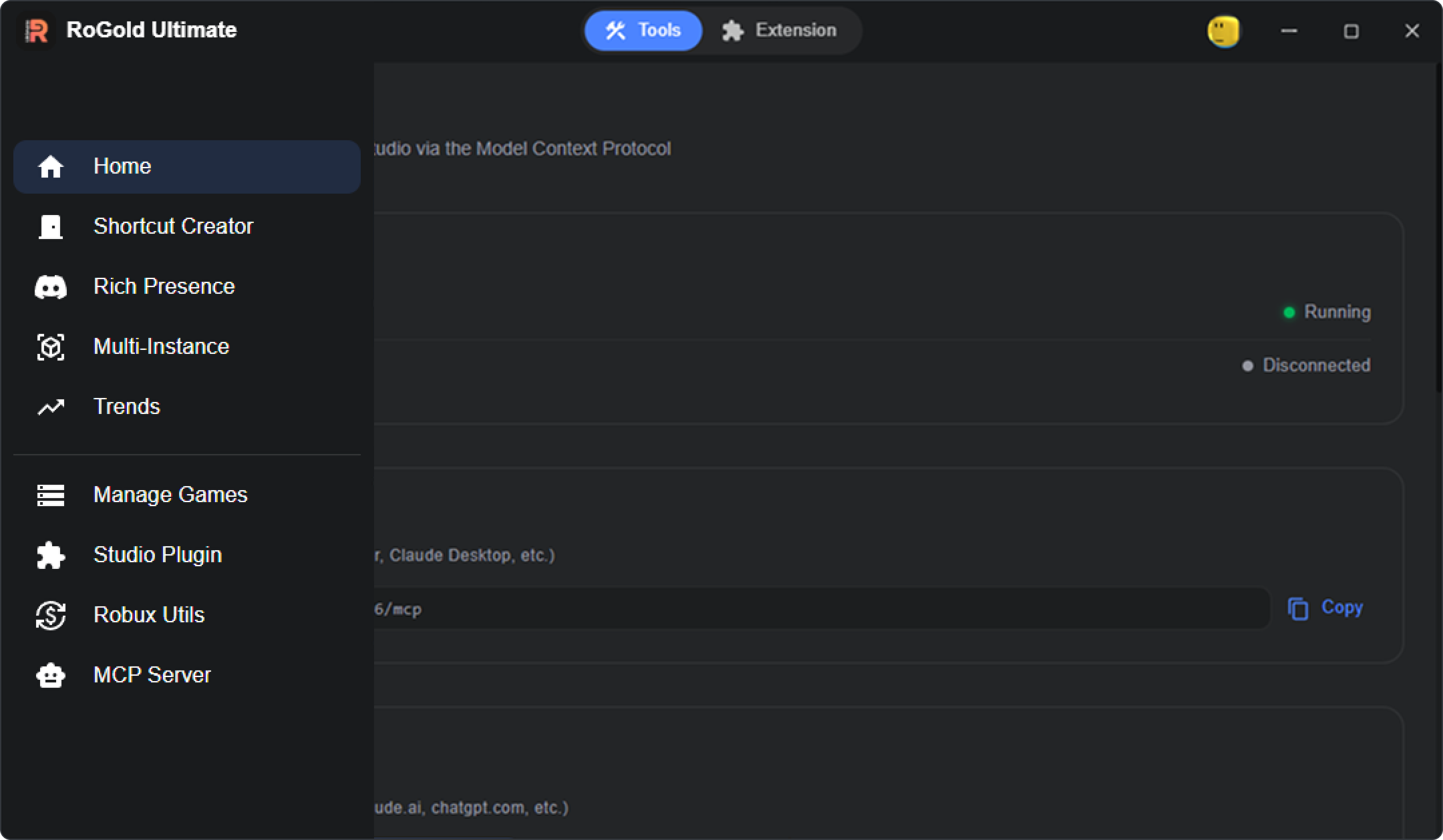Open Manage Games in the sidebar

[187, 495]
